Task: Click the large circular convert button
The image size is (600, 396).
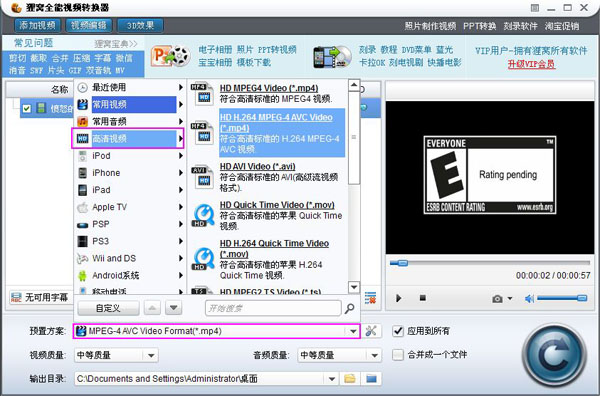Action: [554, 355]
